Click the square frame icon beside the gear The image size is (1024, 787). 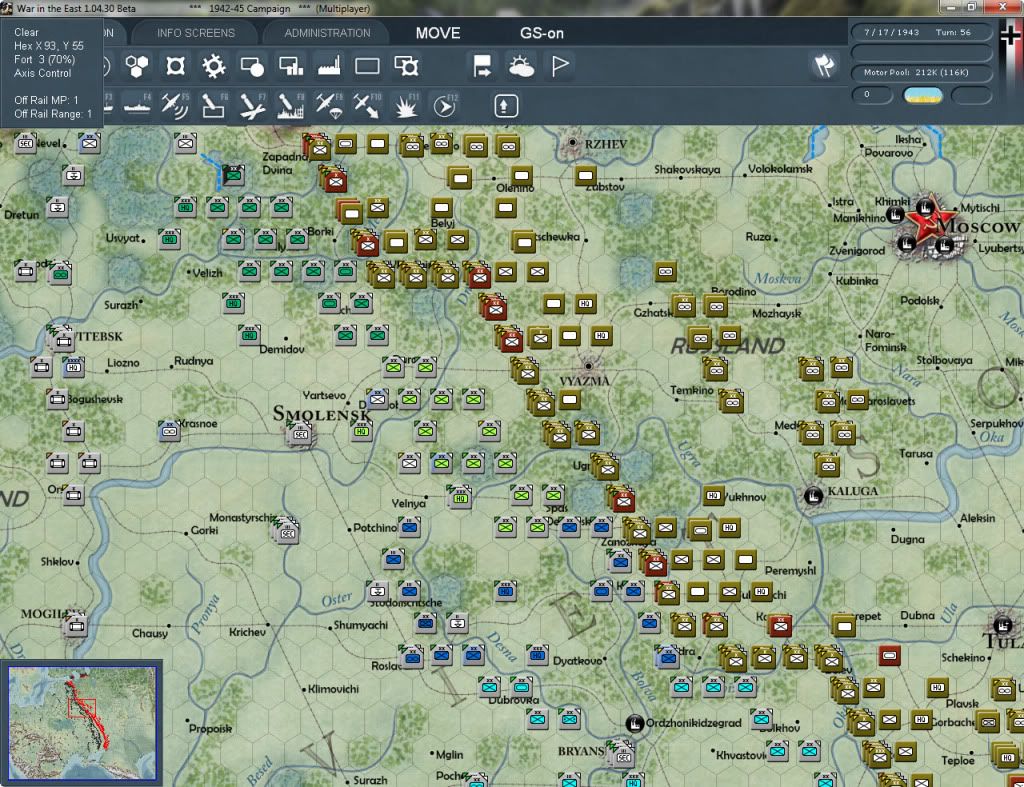pos(175,66)
